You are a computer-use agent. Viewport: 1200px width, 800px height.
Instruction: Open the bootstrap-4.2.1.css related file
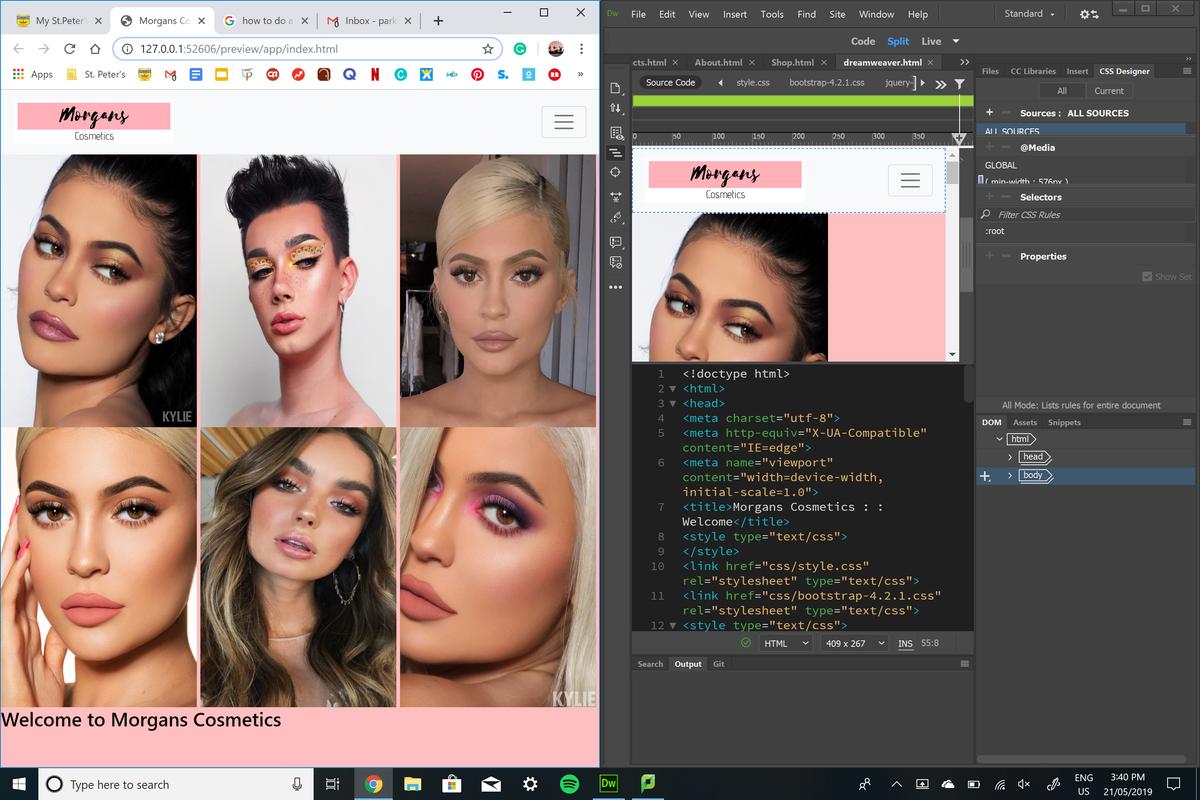[x=826, y=82]
